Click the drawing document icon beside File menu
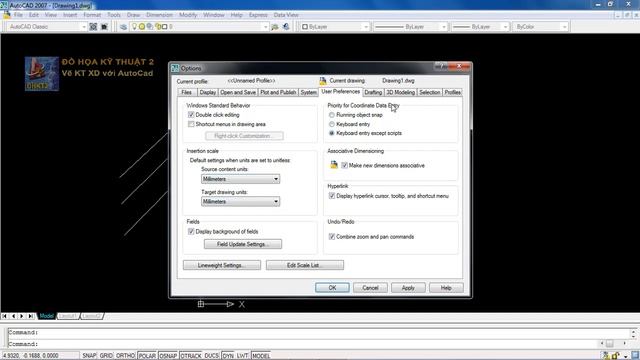Image resolution: width=640 pixels, height=360 pixels. (7, 15)
